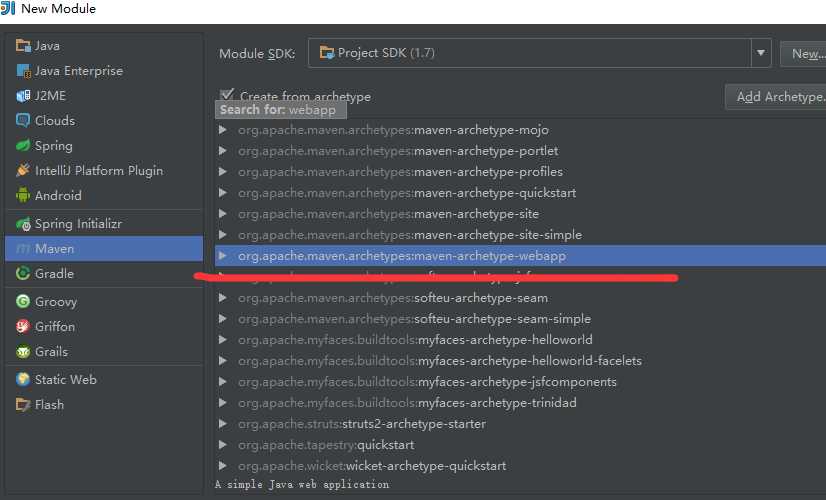Expand maven-archetype-portlet node
The image size is (826, 500).
pyautogui.click(x=223, y=151)
